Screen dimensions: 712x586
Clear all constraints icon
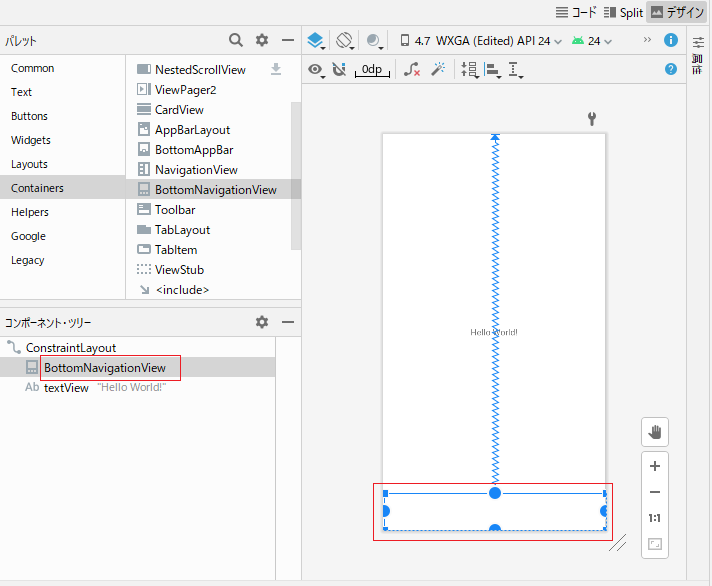(412, 69)
